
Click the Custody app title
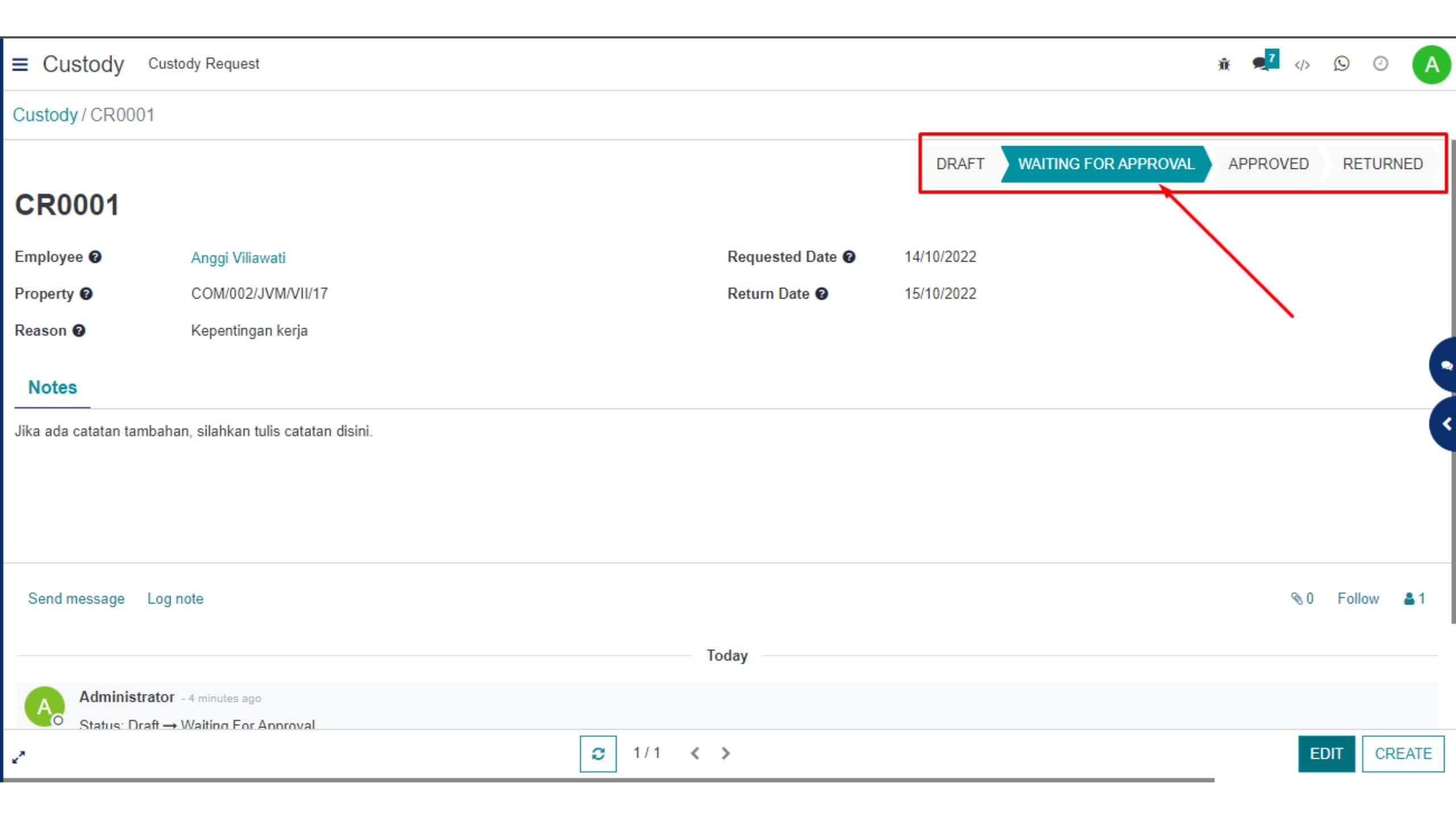(83, 64)
